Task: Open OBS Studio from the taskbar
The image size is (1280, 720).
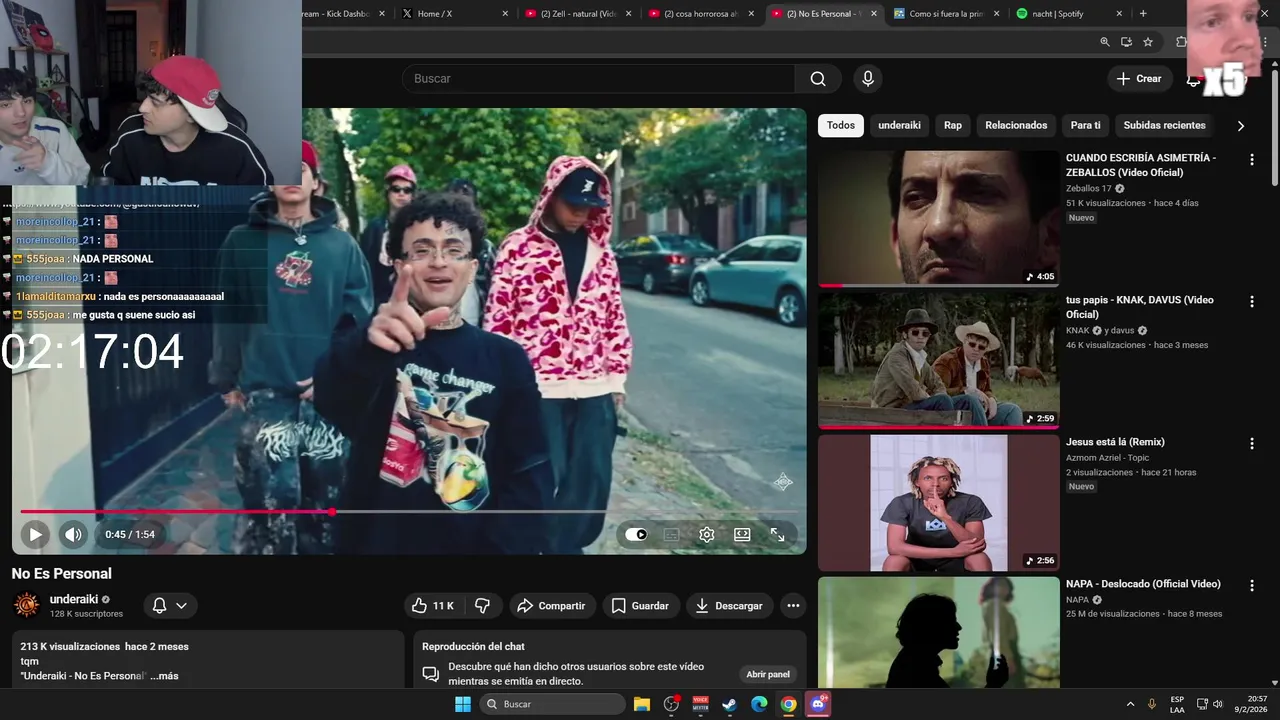Action: point(672,704)
